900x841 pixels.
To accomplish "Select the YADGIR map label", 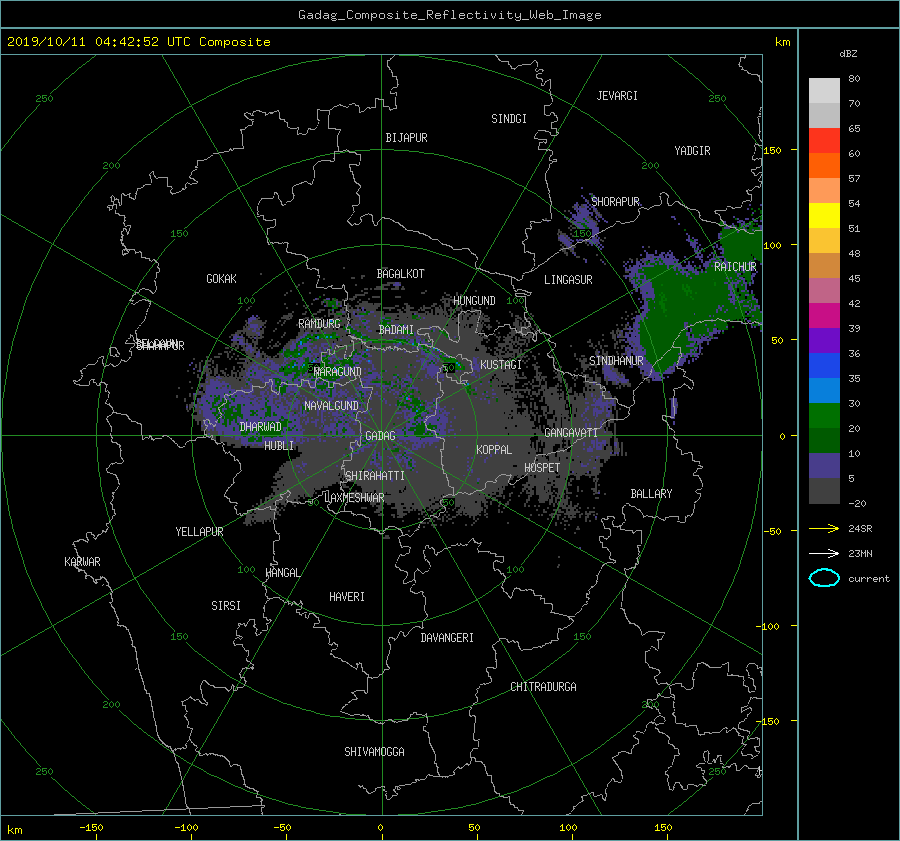I will coord(692,151).
